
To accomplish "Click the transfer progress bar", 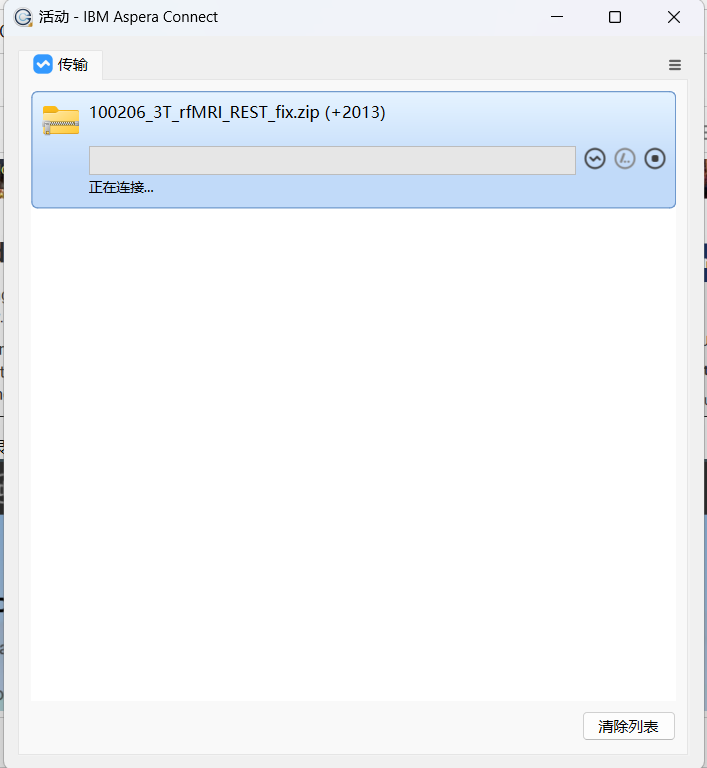I will 332,160.
